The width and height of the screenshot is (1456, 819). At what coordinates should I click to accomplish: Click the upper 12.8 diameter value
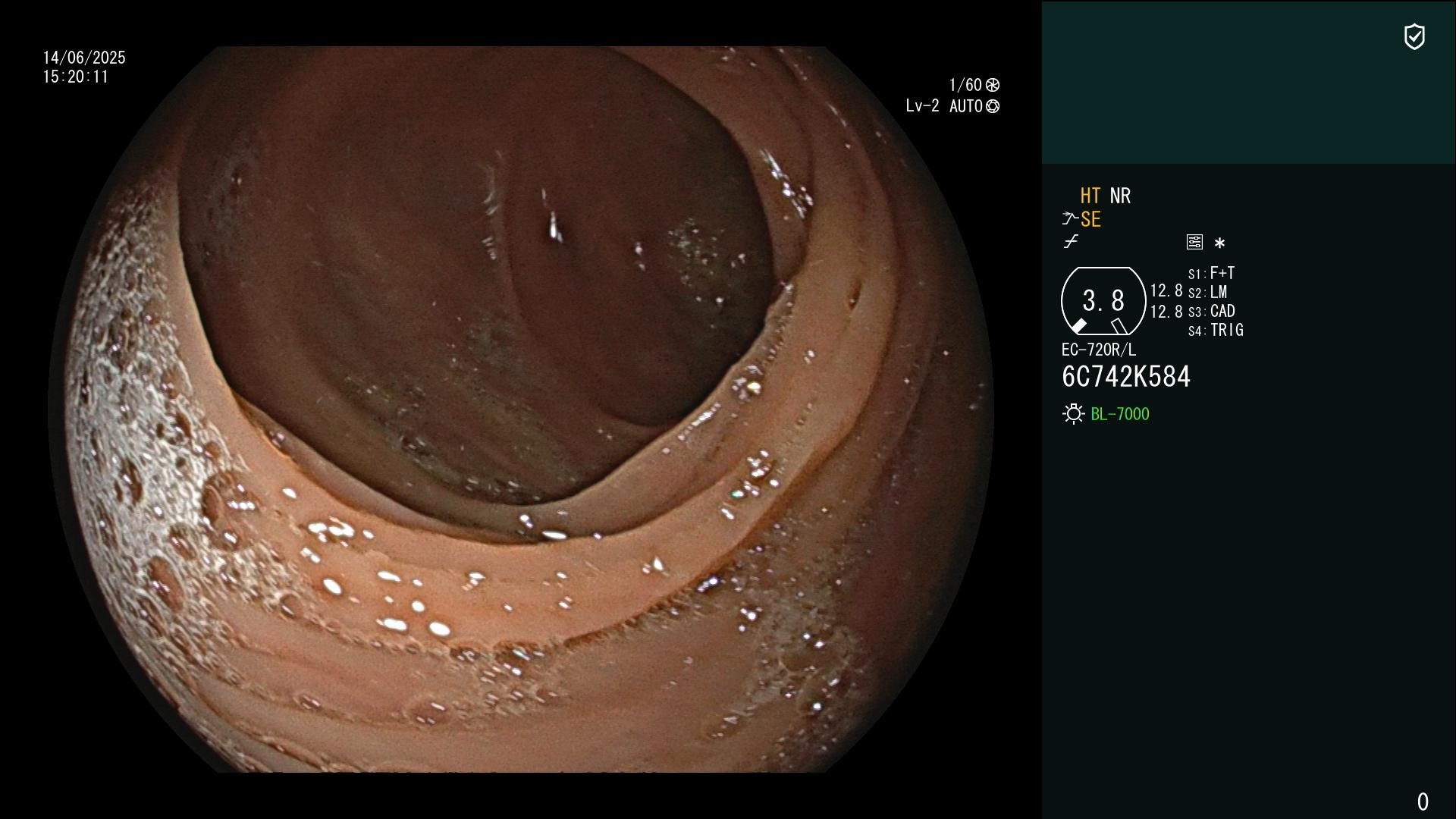(x=1166, y=290)
